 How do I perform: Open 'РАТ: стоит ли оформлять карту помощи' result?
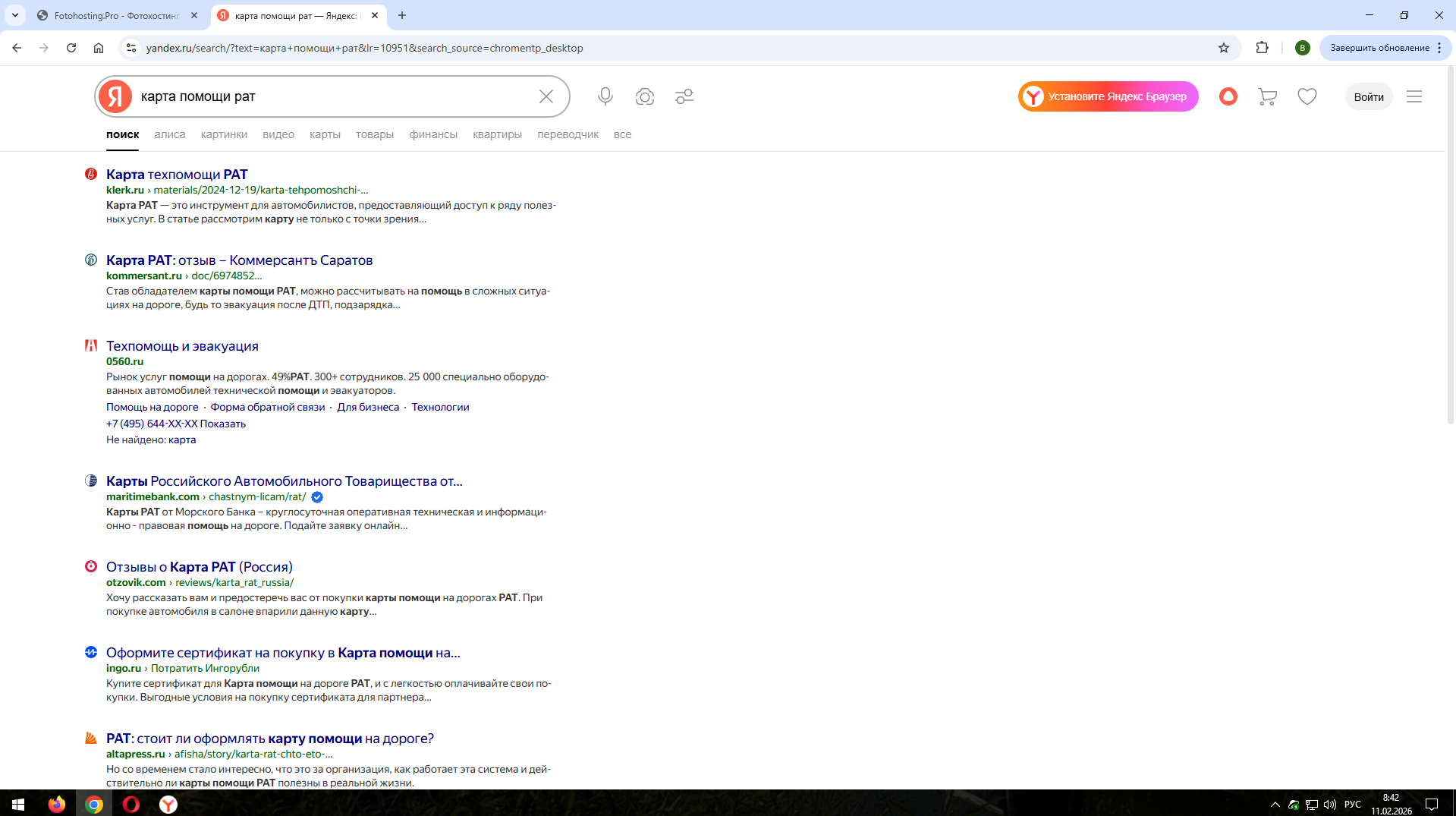[270, 739]
